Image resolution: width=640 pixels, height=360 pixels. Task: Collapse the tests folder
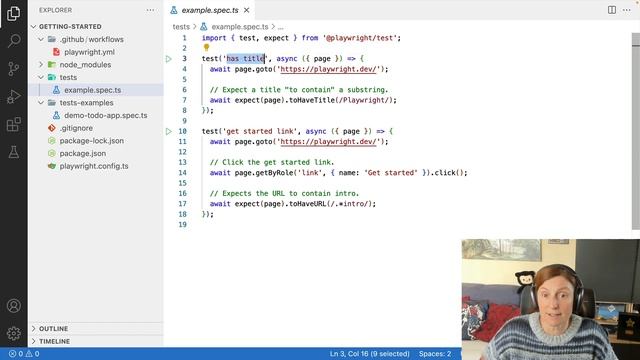pyautogui.click(x=41, y=77)
